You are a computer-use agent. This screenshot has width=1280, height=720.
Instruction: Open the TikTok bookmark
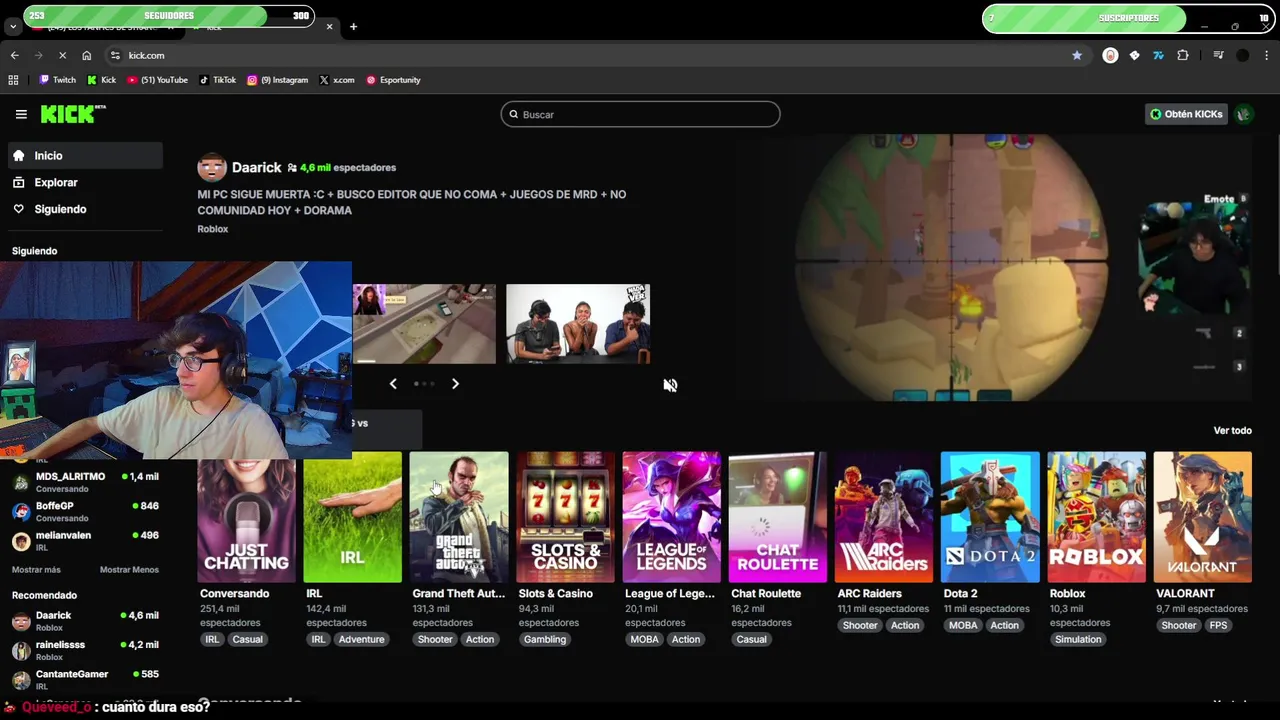tap(218, 80)
